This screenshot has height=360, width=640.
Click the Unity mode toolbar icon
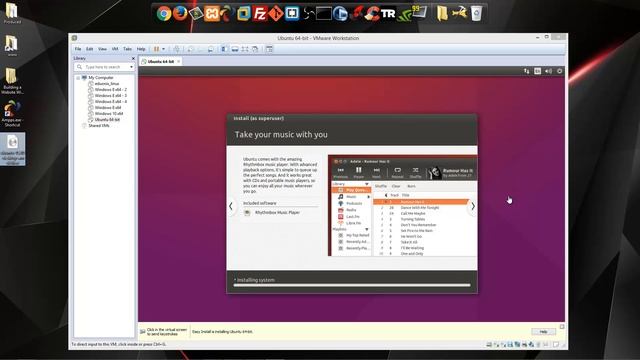(255, 49)
